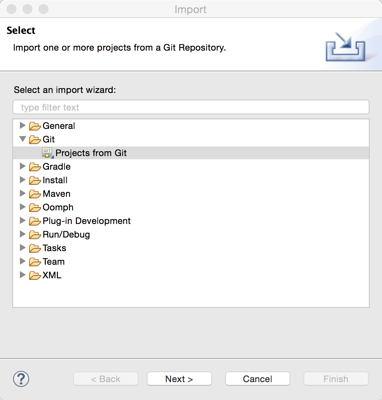The height and width of the screenshot is (400, 382).
Task: Click the Maven folder icon
Action: pos(35,194)
